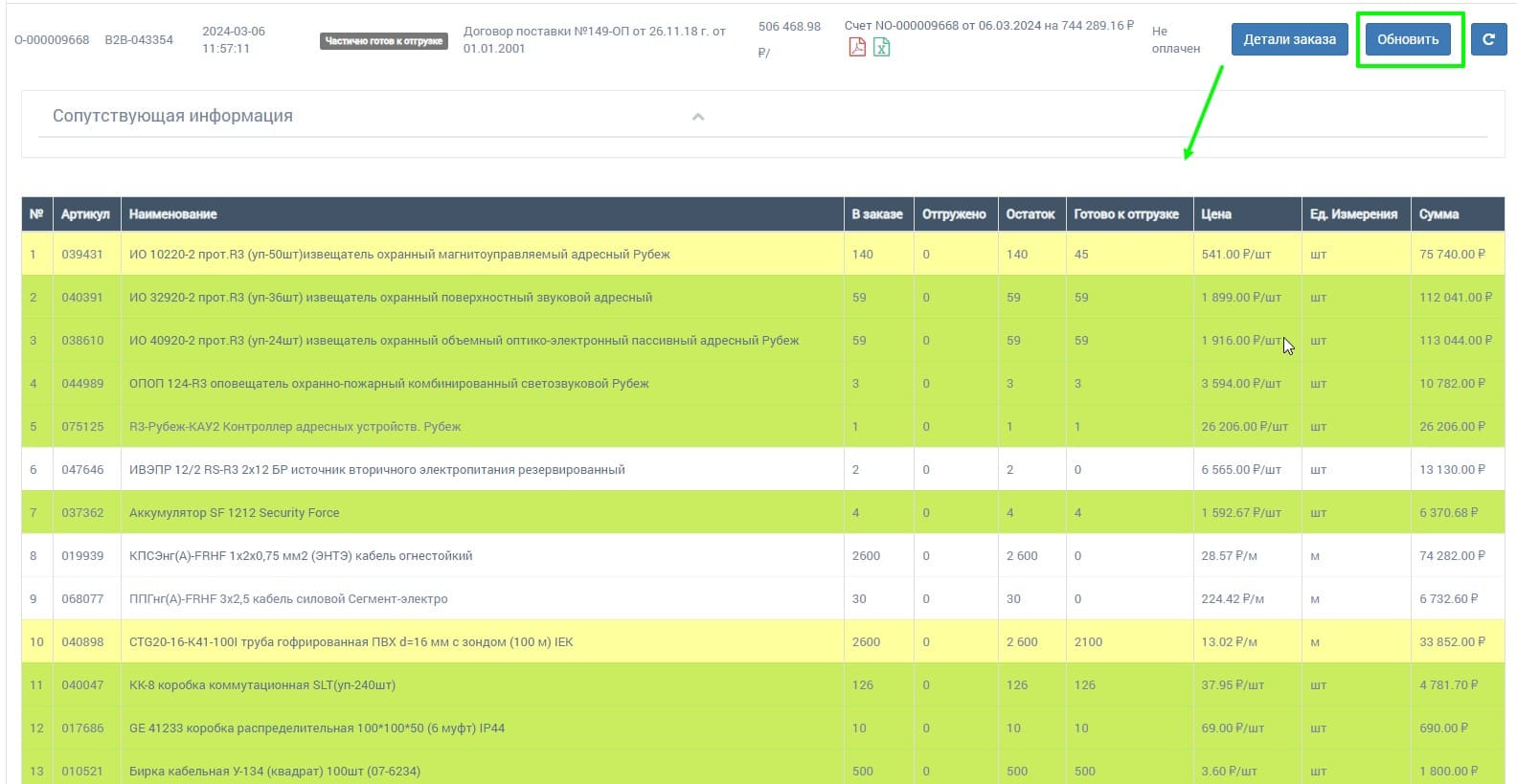Click the sum 4 781.70 ₽
Screen dimensions: 1517x784
click(1449, 685)
